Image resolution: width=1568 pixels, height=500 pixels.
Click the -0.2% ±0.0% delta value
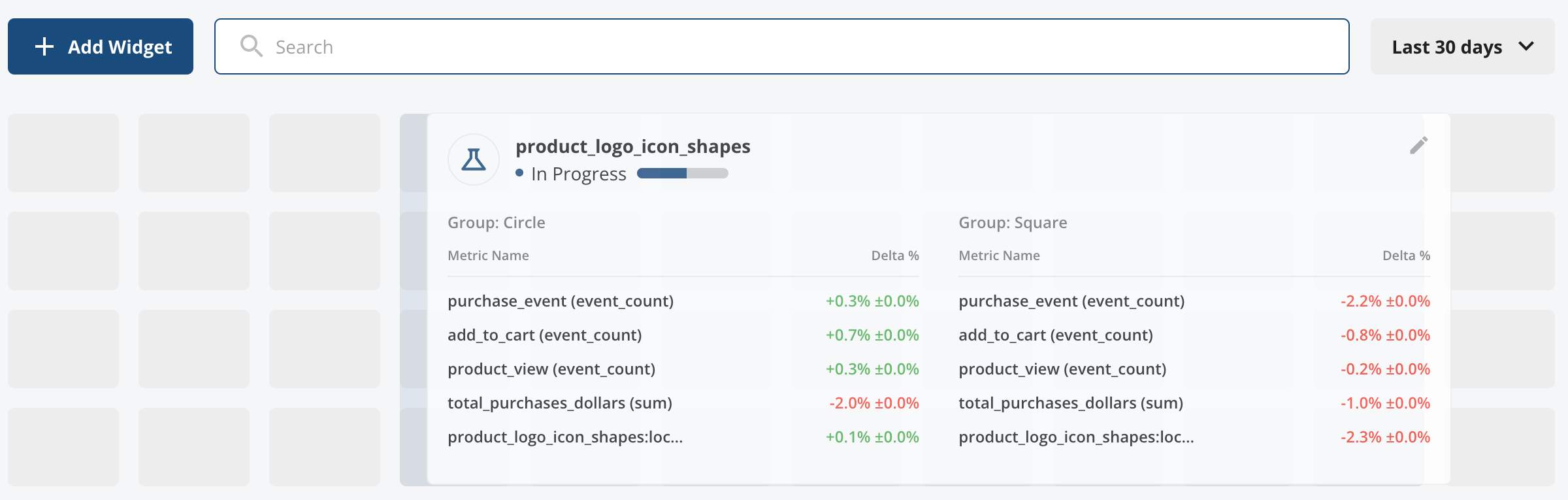[x=1385, y=369]
